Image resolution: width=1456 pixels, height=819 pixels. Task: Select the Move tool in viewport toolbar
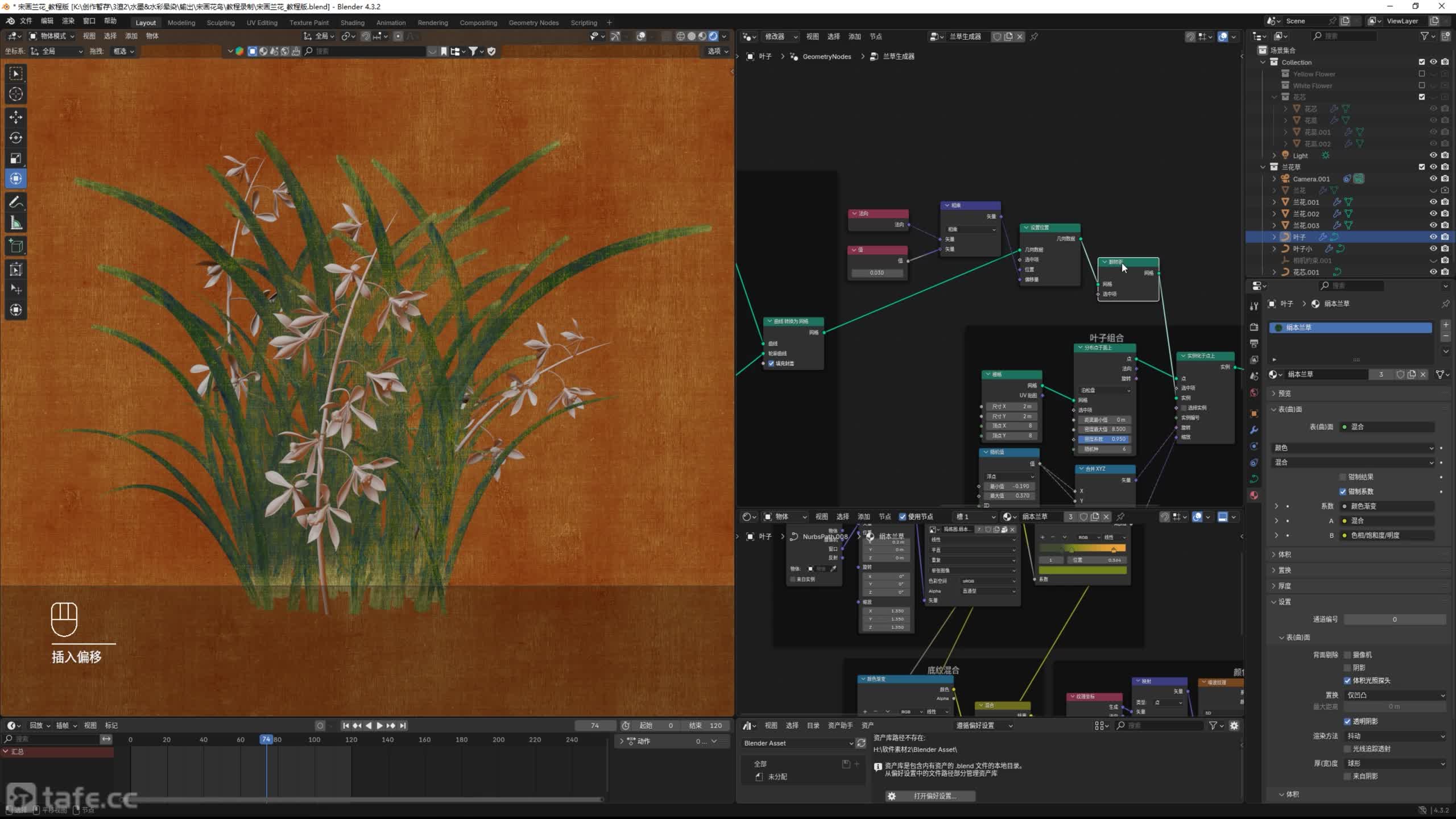(16, 117)
